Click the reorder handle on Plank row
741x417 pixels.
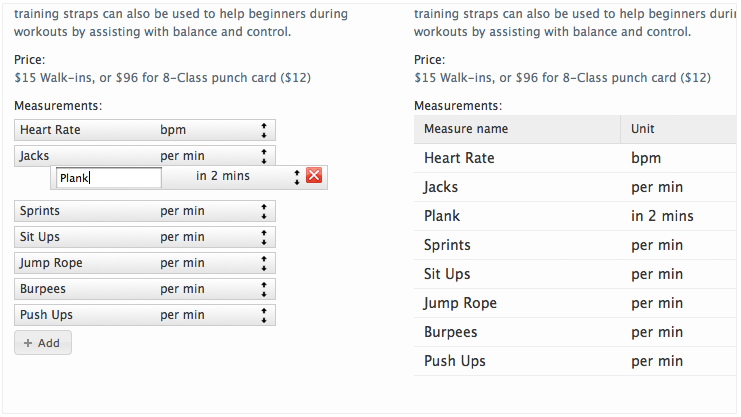tap(297, 176)
